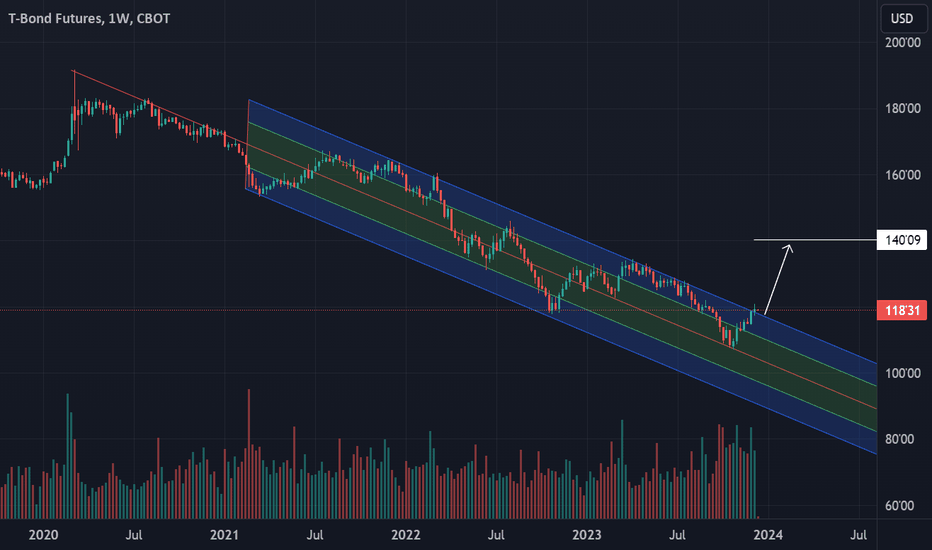
Task: Click the 60'00 price axis label
Action: pos(899,505)
